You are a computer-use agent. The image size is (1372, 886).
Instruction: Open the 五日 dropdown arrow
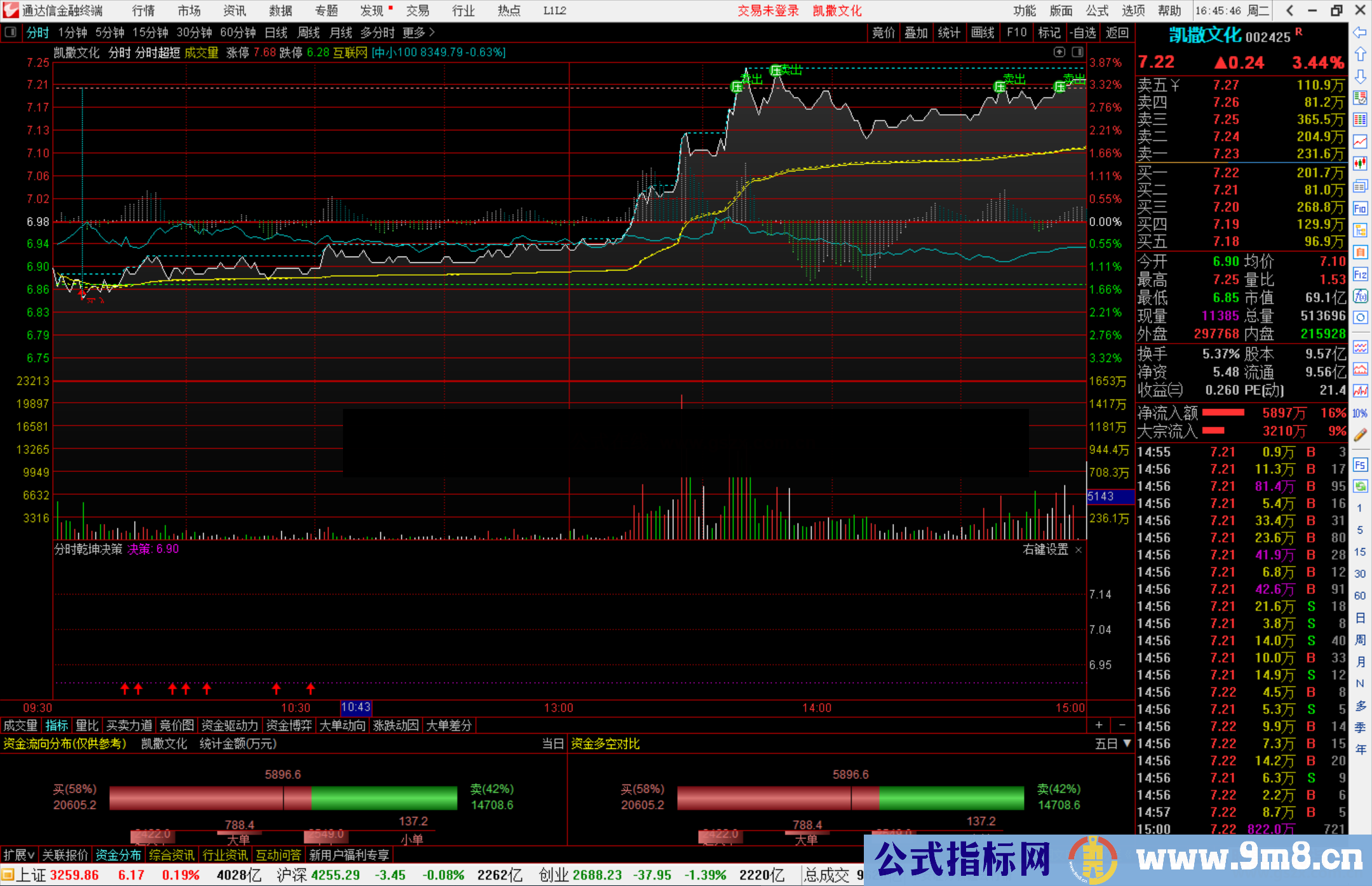(x=1127, y=743)
